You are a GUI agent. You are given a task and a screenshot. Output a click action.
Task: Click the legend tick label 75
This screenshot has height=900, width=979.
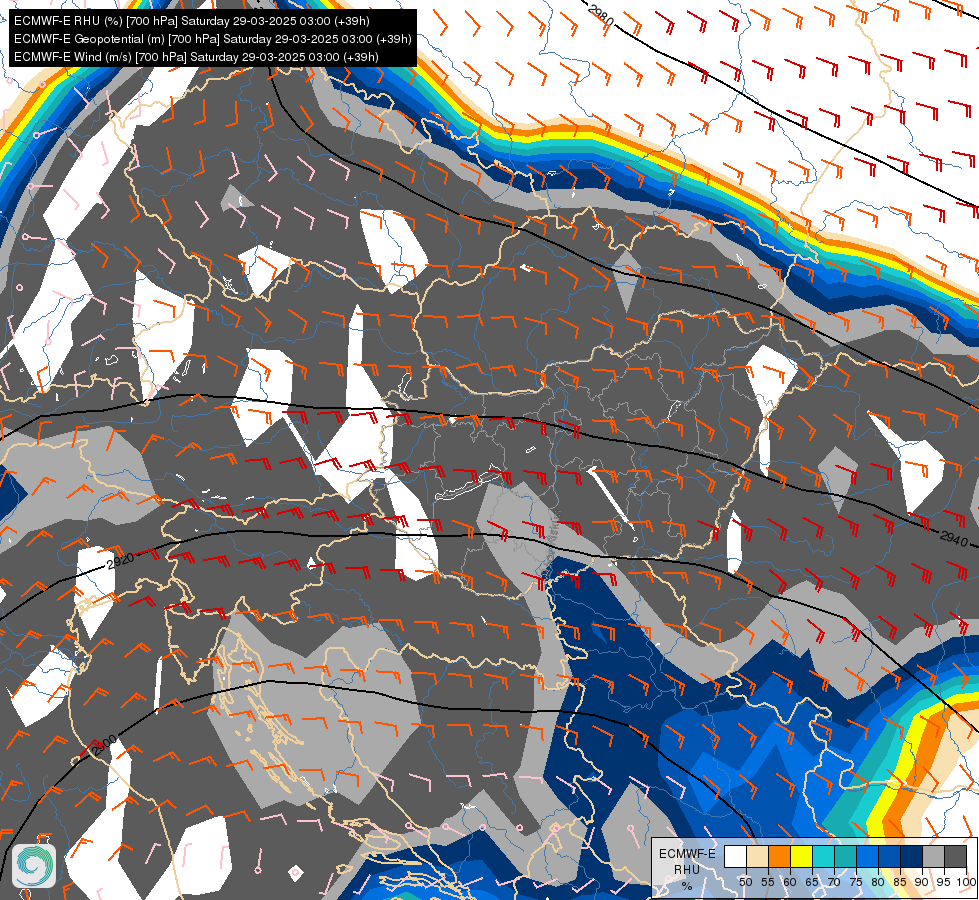pyautogui.click(x=856, y=882)
